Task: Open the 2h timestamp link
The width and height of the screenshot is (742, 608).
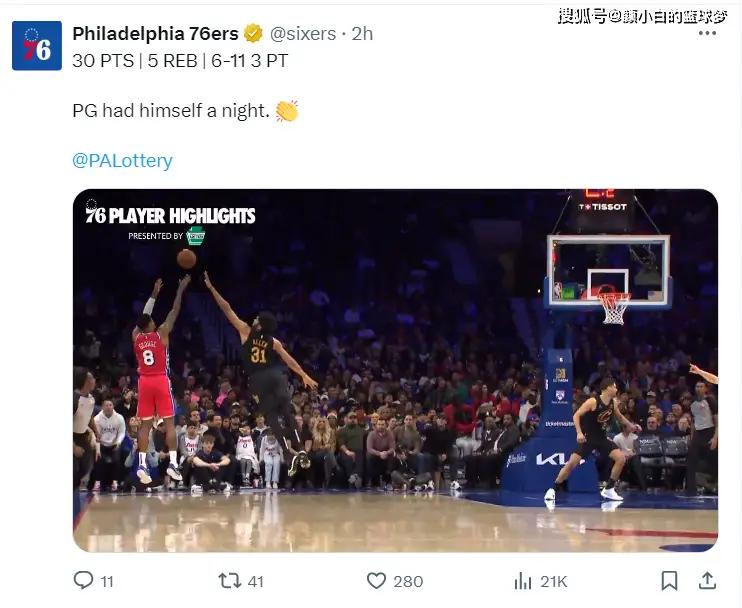Action: (x=362, y=34)
